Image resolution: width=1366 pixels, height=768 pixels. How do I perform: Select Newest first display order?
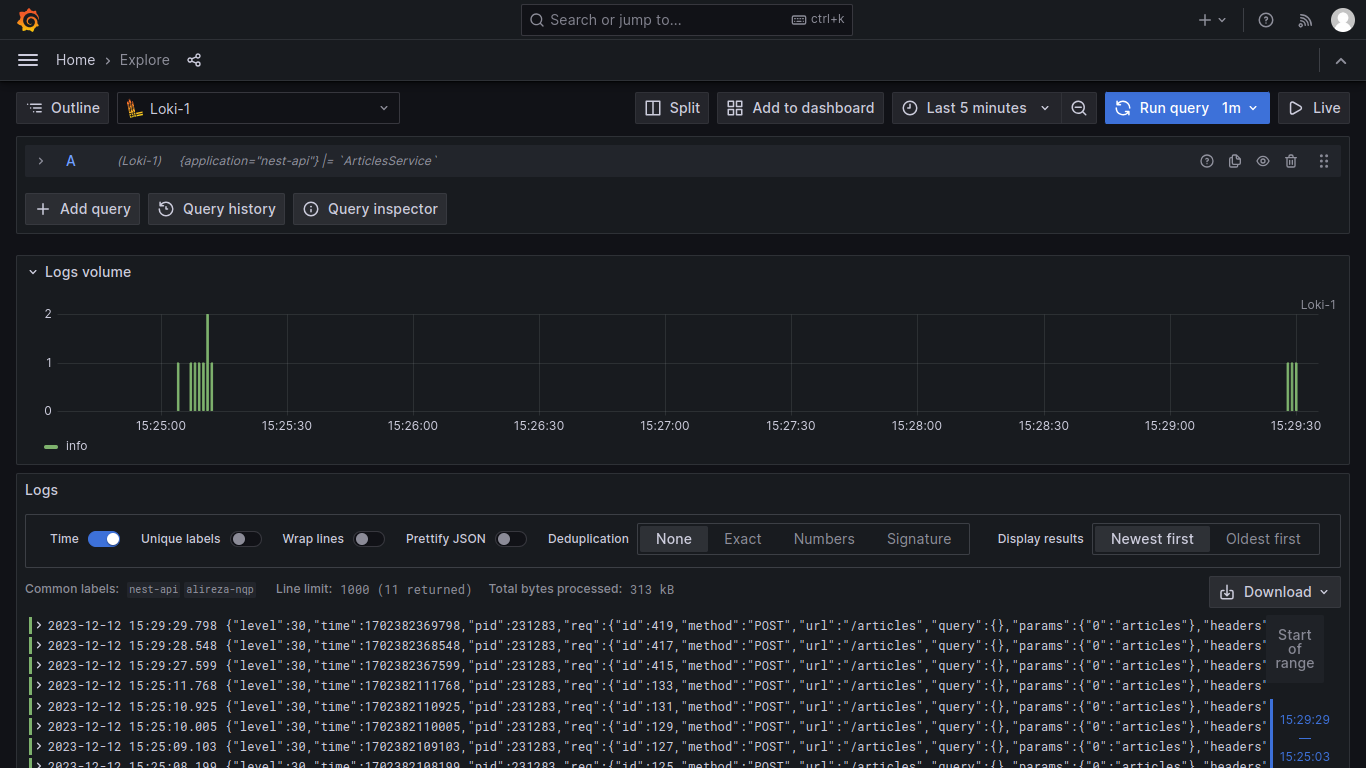point(1152,539)
